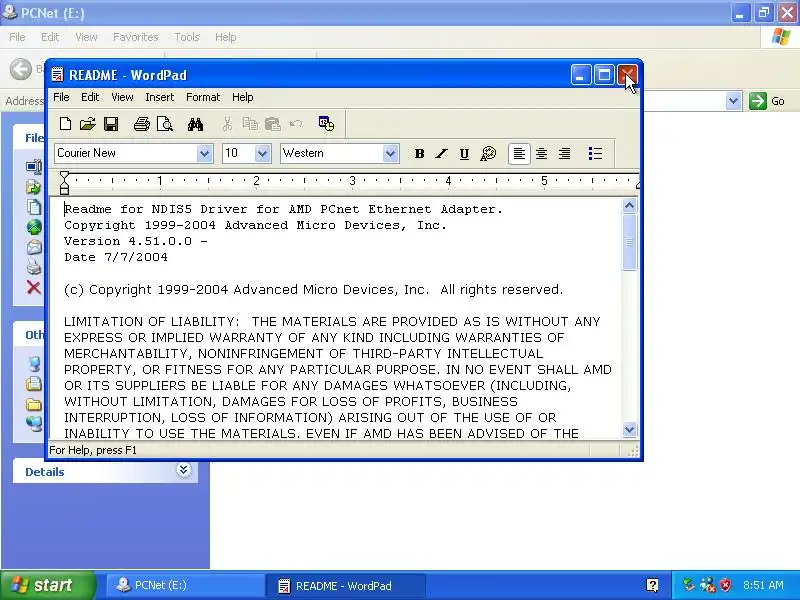Open Print Preview from the toolbar

(165, 124)
